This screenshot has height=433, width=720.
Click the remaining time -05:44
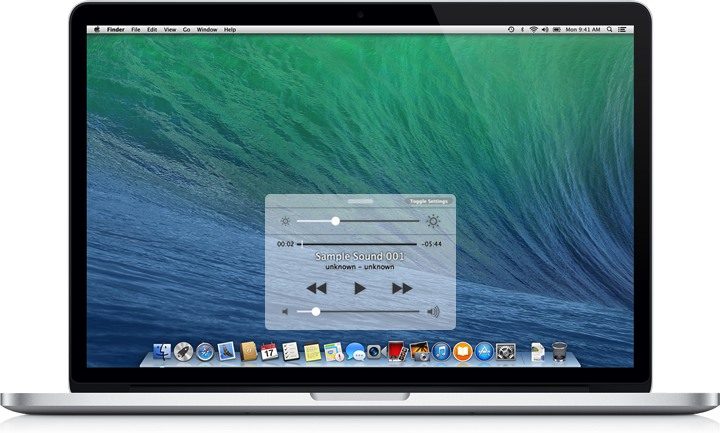432,244
